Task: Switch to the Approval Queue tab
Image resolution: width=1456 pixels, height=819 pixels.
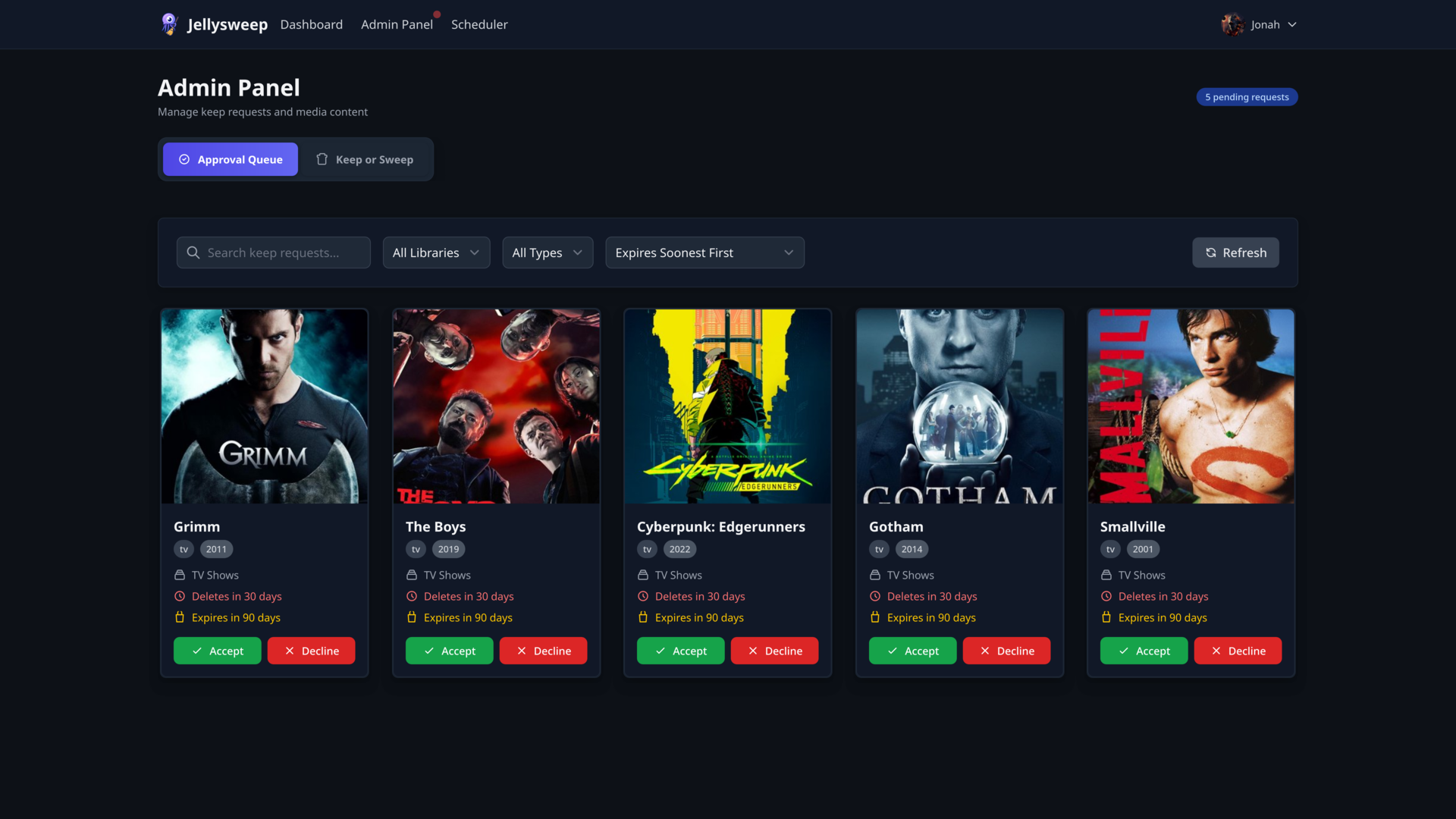Action: (231, 159)
